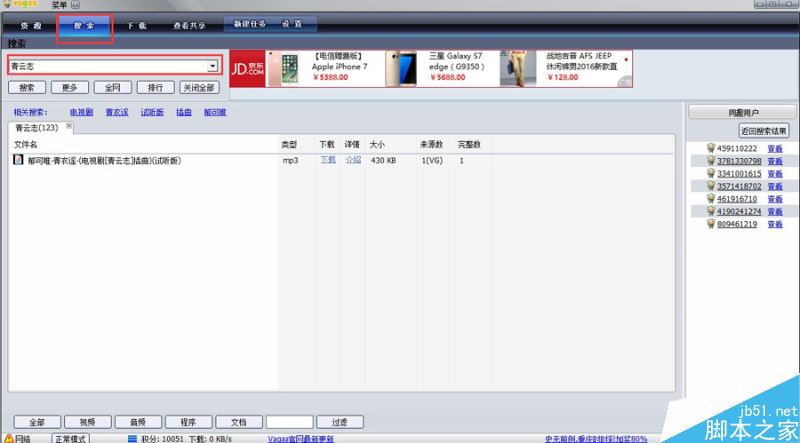Click the 查看 link for user 4190241274
800x443 pixels.
coord(775,211)
